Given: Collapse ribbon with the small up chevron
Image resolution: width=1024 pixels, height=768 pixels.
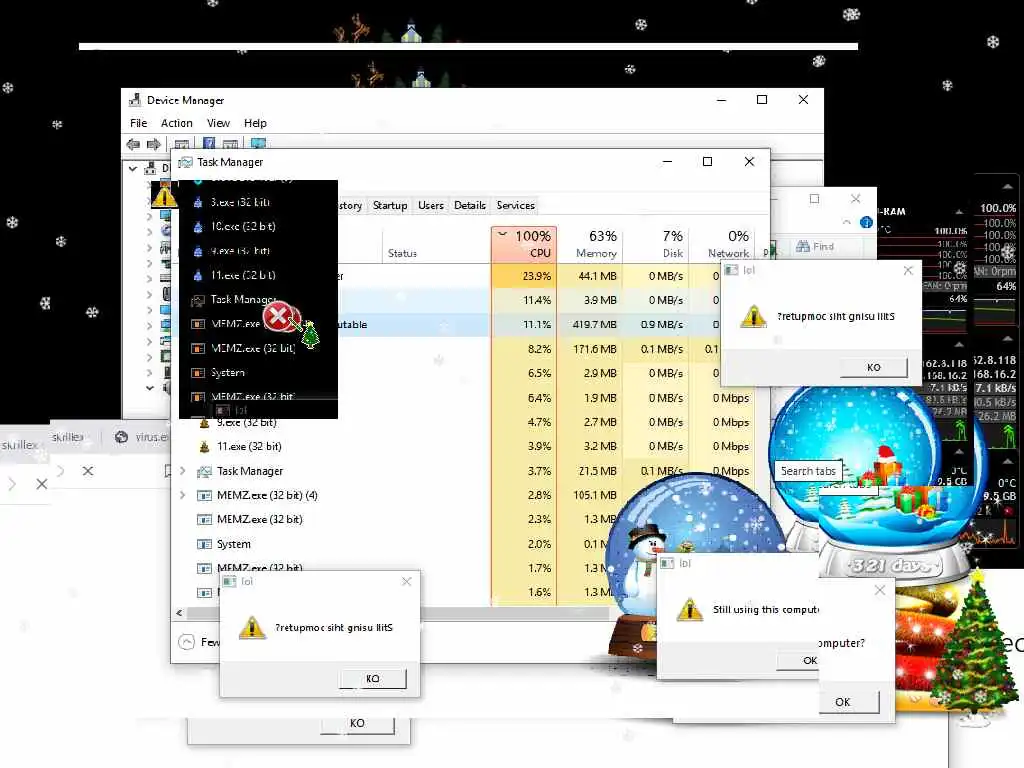Looking at the screenshot, I should [x=847, y=223].
